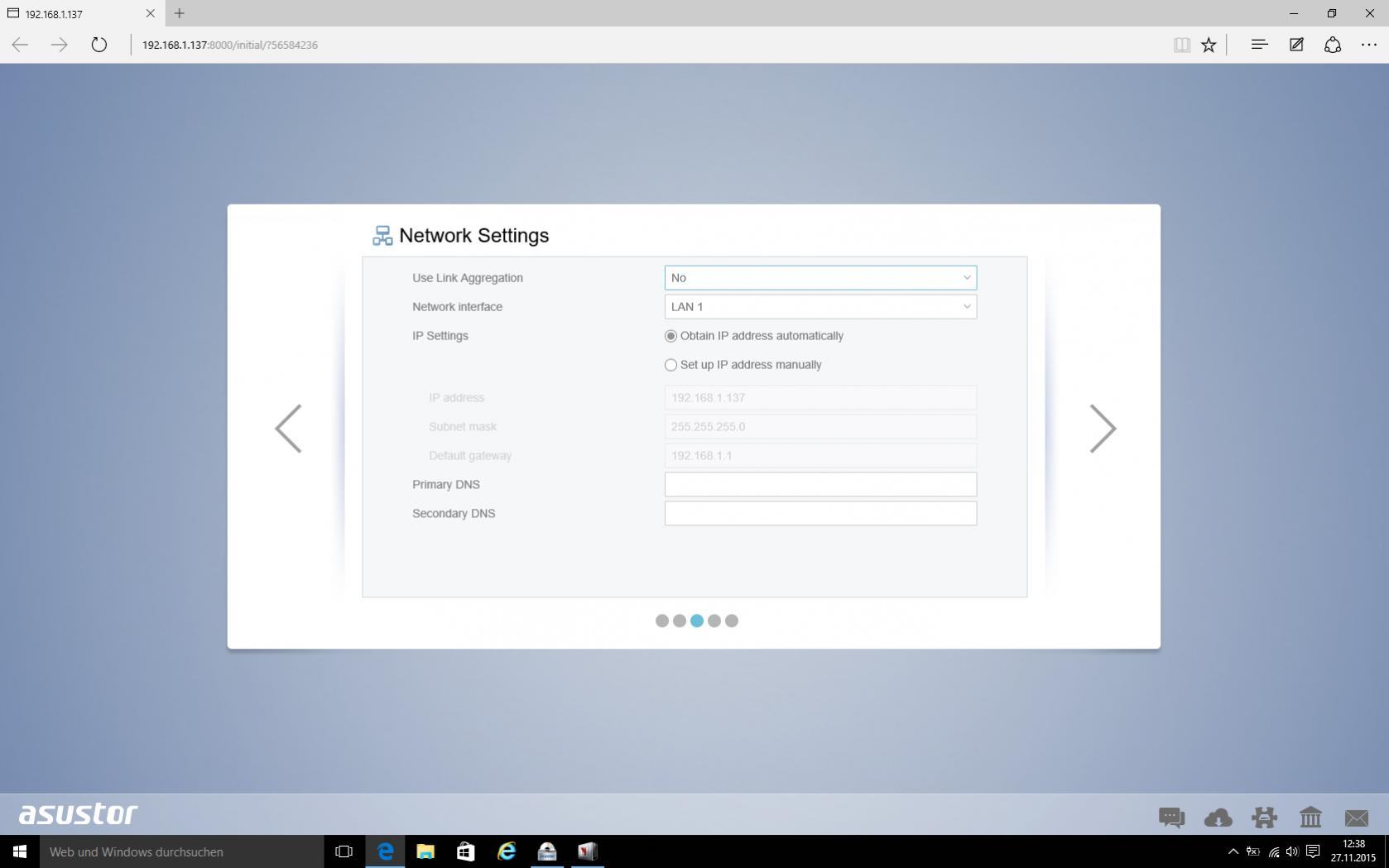Open the envelope mail icon in footer
This screenshot has width=1389, height=868.
[1357, 818]
